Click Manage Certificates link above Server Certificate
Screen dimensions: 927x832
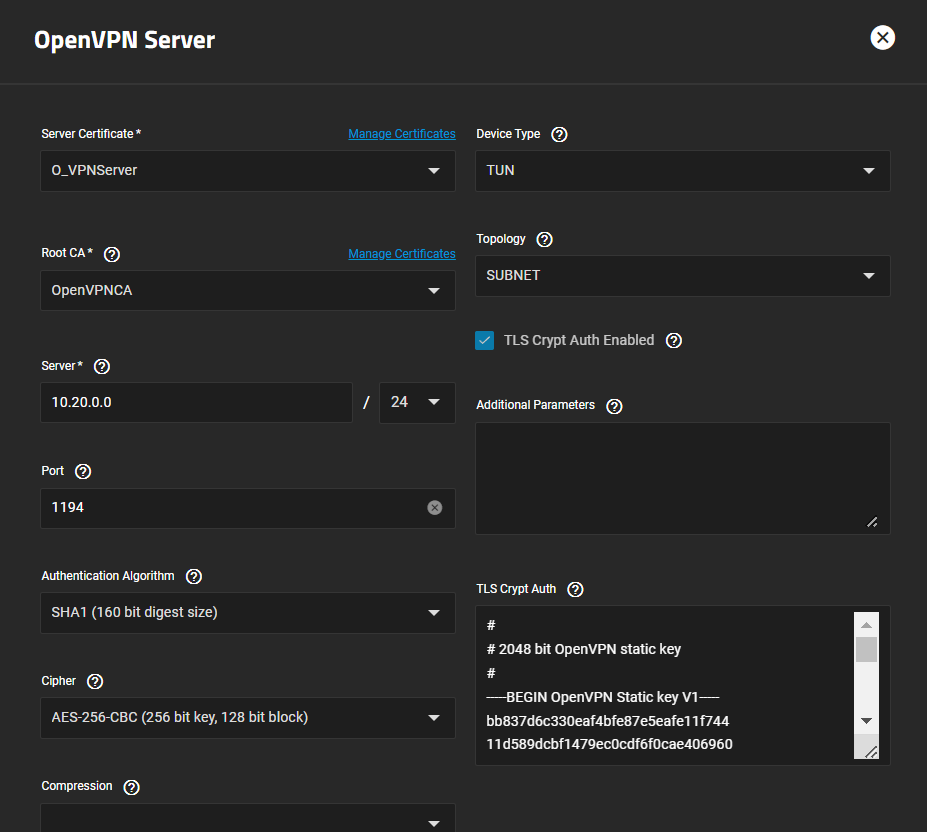click(401, 134)
